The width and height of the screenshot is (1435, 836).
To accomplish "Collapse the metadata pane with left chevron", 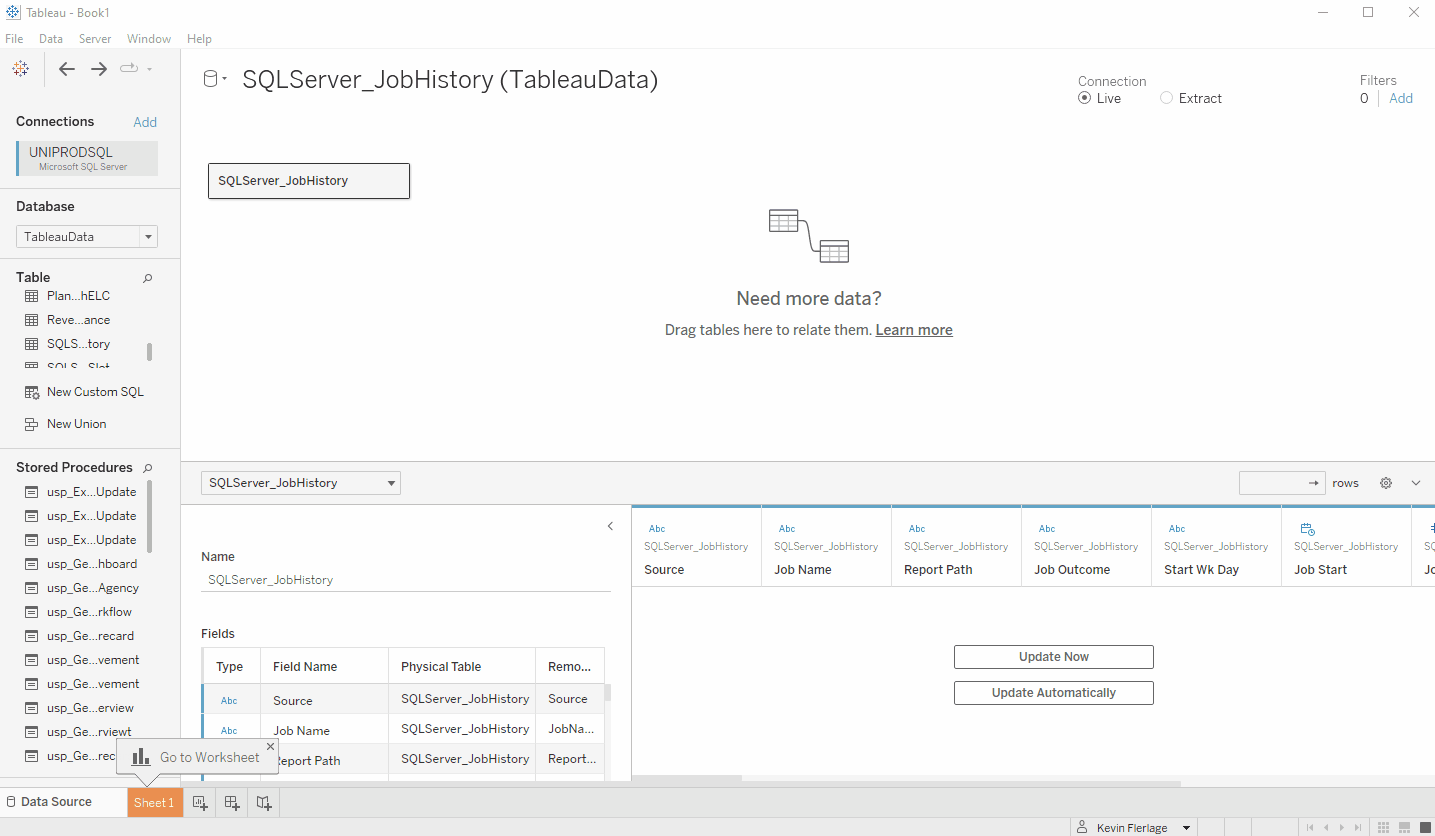I will (610, 526).
